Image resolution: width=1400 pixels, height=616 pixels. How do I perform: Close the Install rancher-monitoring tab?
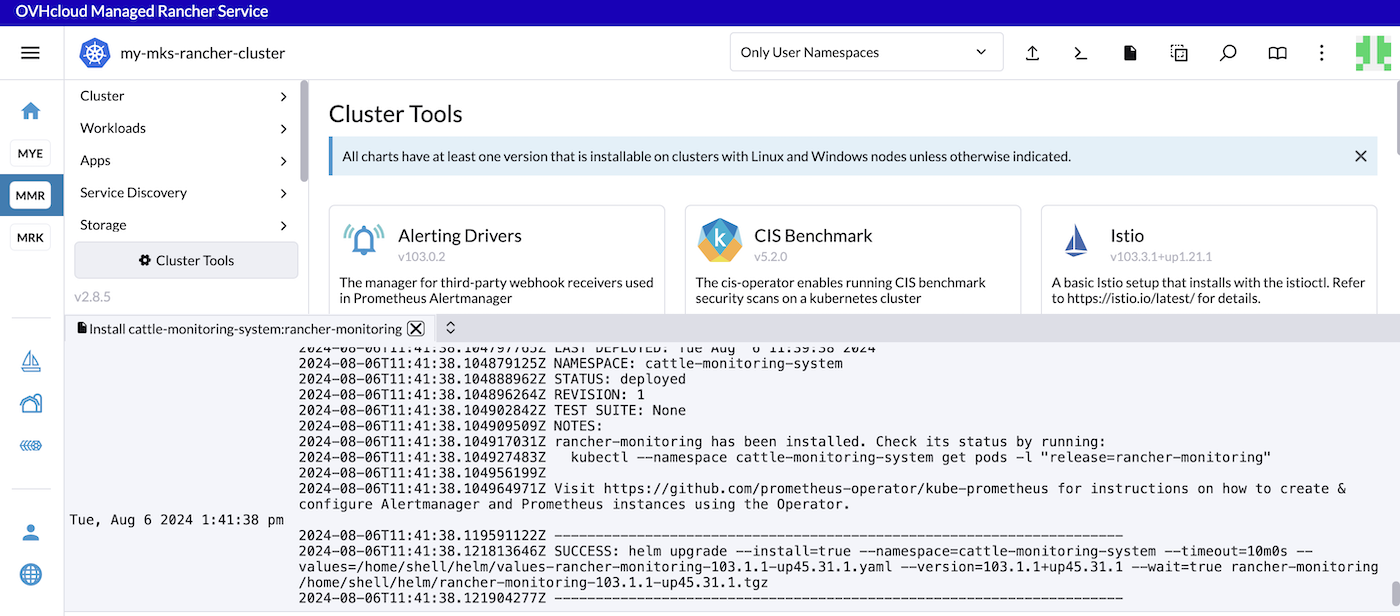point(416,329)
